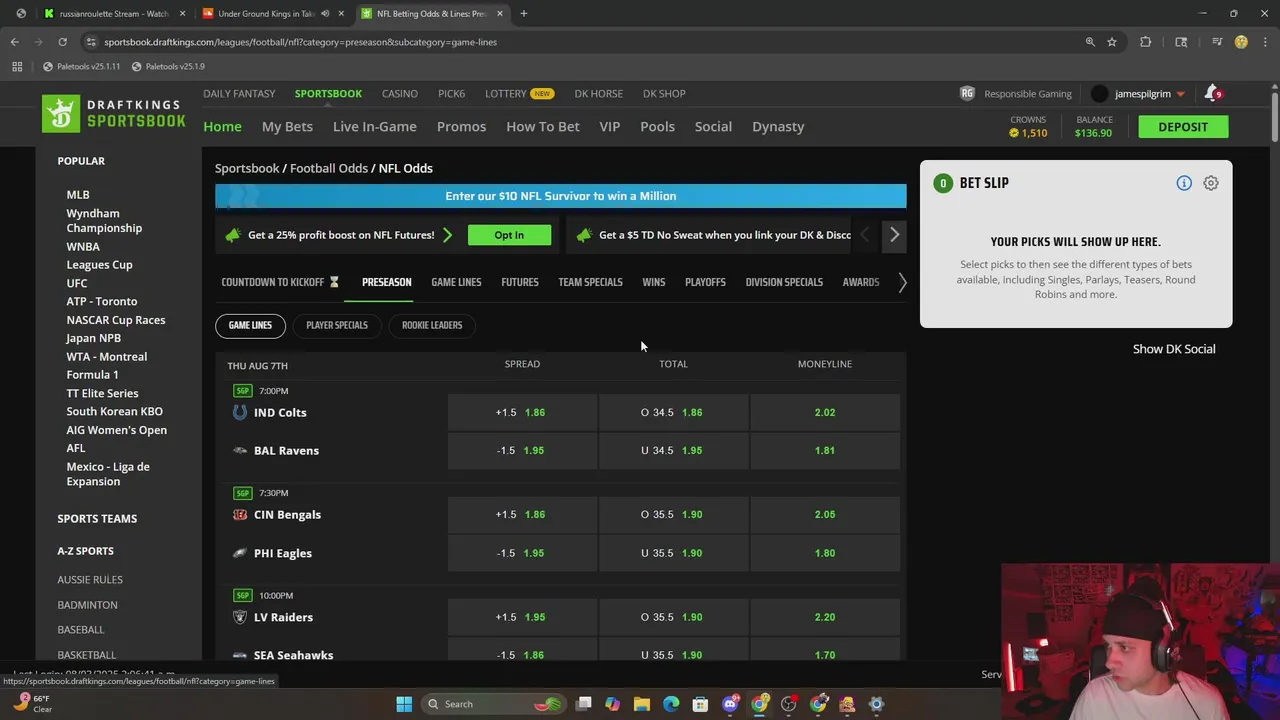Expand the 25% profit boost promo chevron
Screen dimensions: 1280x720
(447, 235)
